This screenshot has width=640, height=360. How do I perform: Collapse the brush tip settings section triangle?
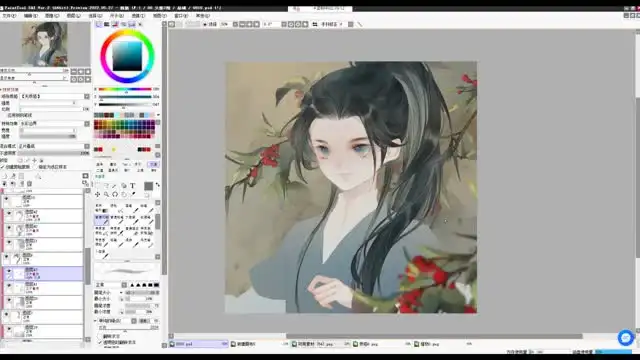(96, 321)
